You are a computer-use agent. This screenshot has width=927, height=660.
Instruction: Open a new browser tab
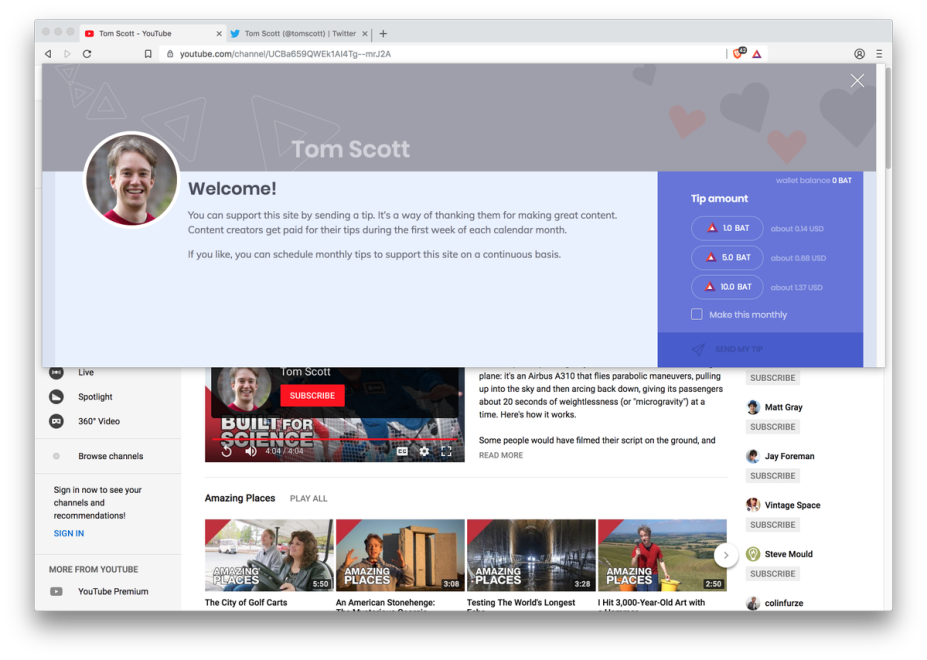pos(383,33)
